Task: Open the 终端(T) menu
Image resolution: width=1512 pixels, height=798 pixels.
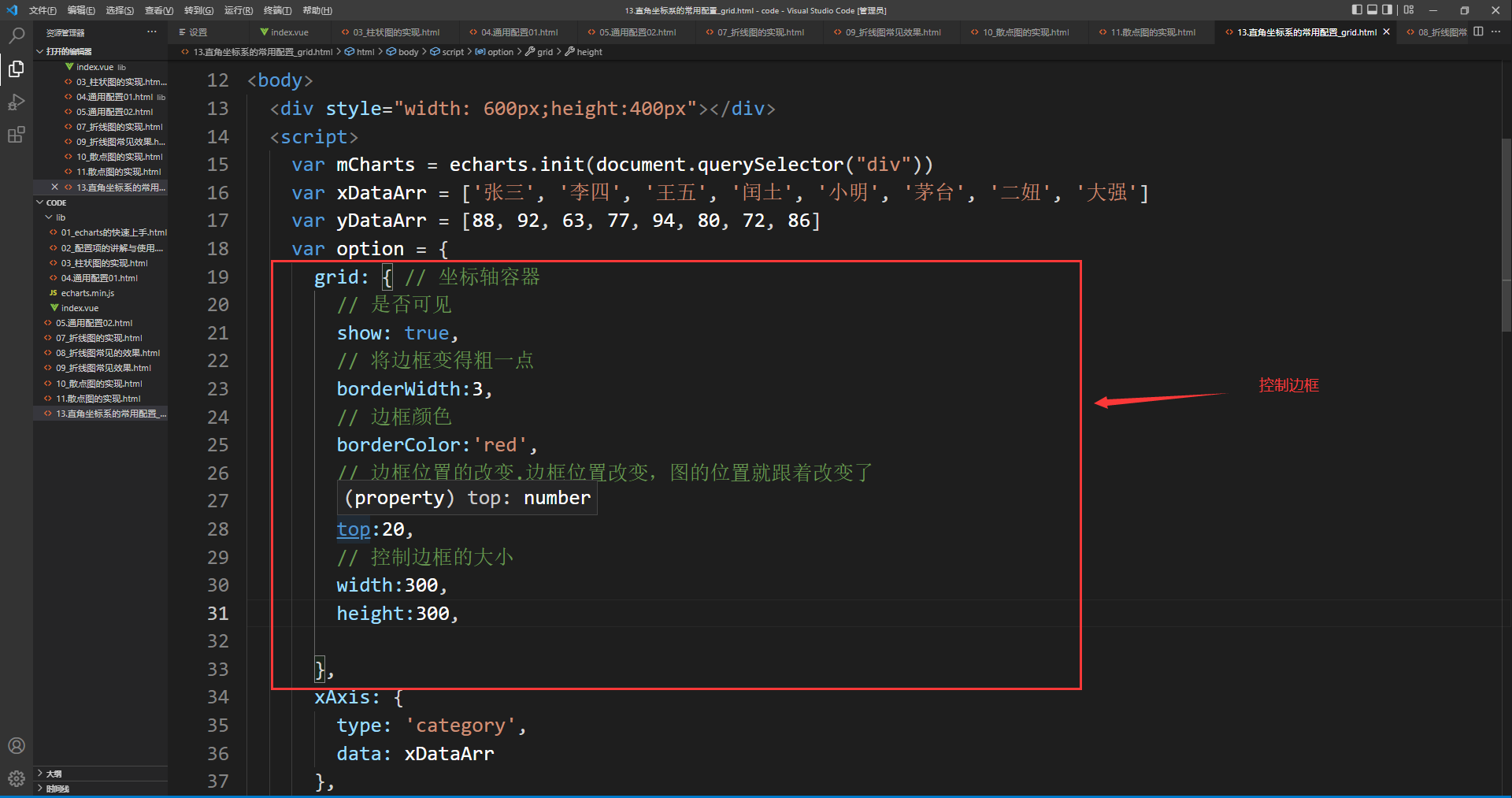Action: (277, 10)
